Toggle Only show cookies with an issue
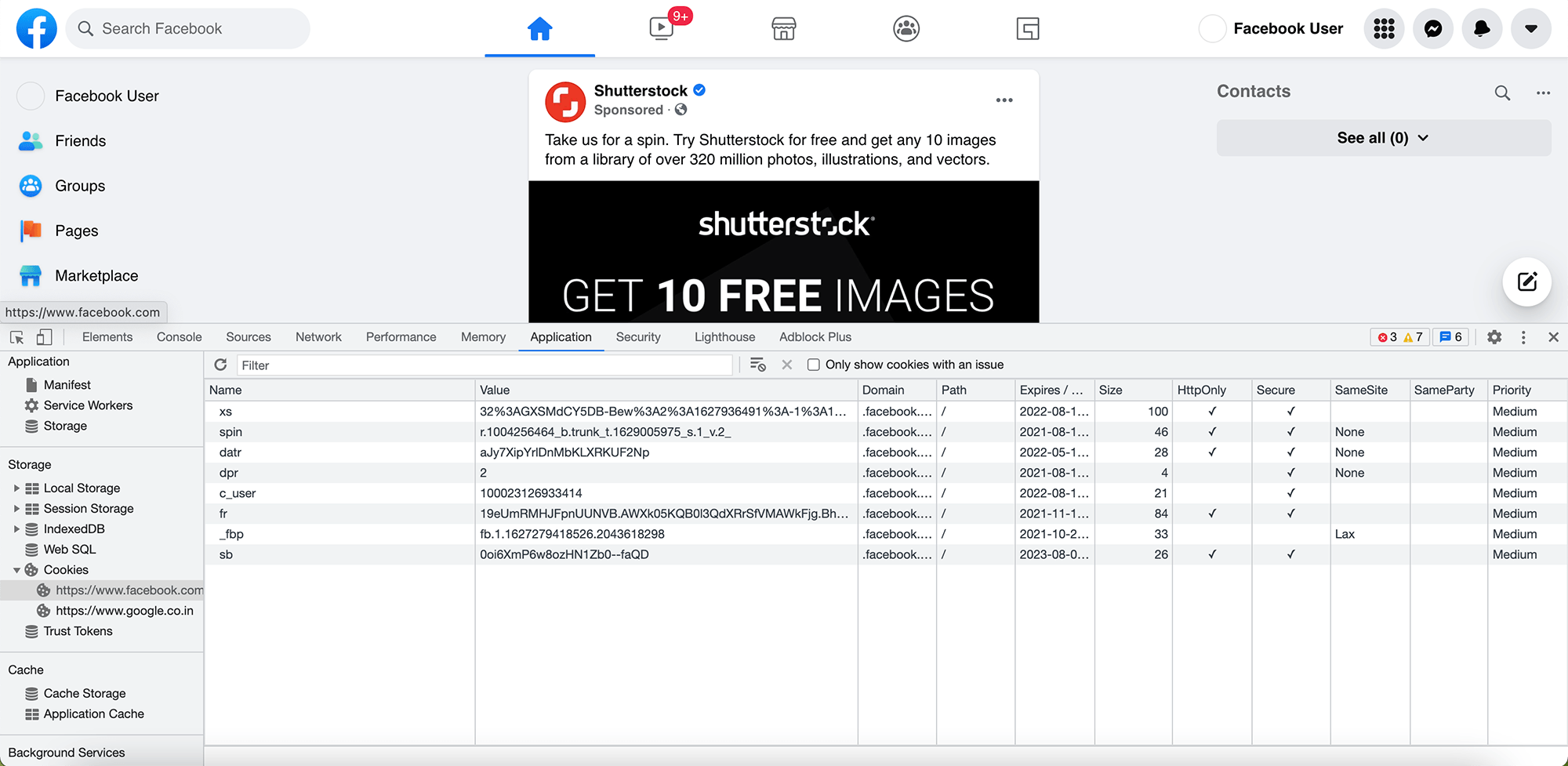1568x766 pixels. click(814, 365)
